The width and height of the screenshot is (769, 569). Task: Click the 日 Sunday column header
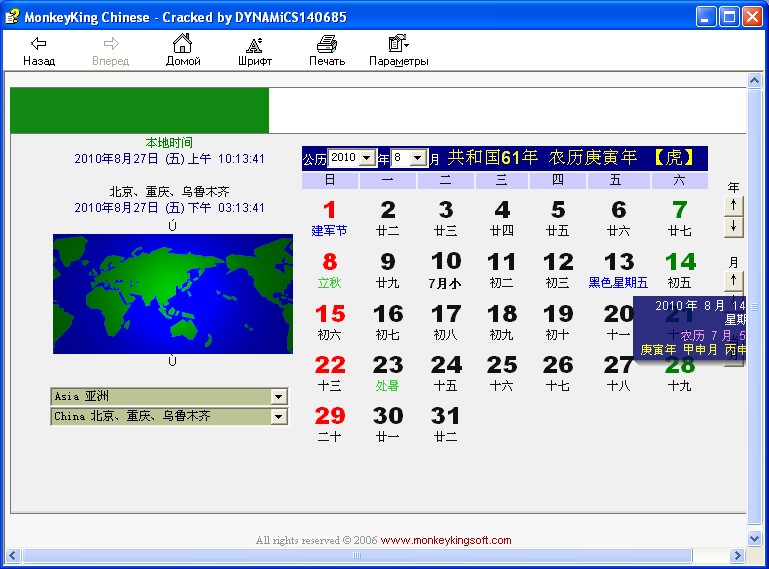(330, 180)
